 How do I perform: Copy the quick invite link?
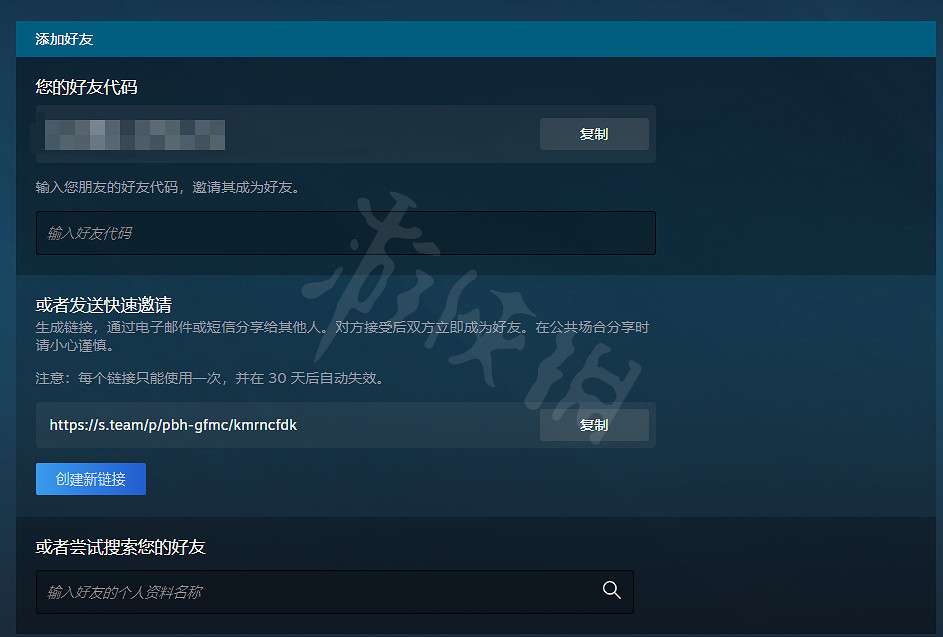click(594, 425)
